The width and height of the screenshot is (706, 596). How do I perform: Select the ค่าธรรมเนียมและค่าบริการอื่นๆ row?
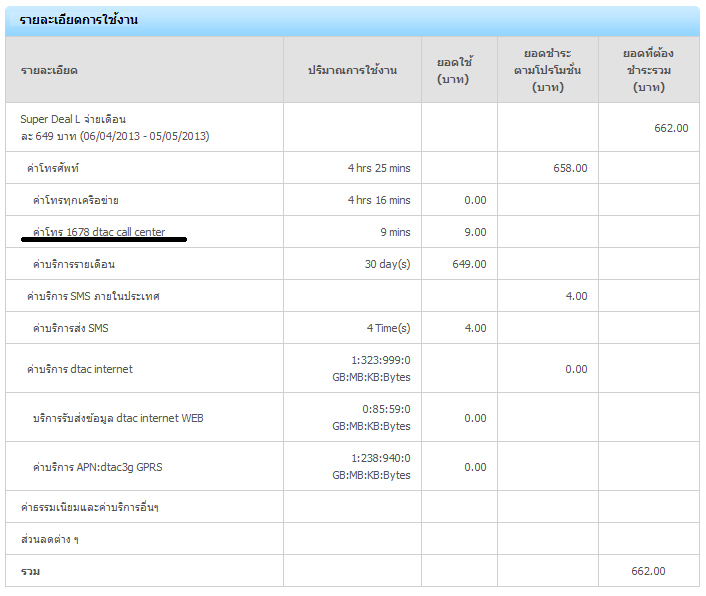click(x=90, y=507)
